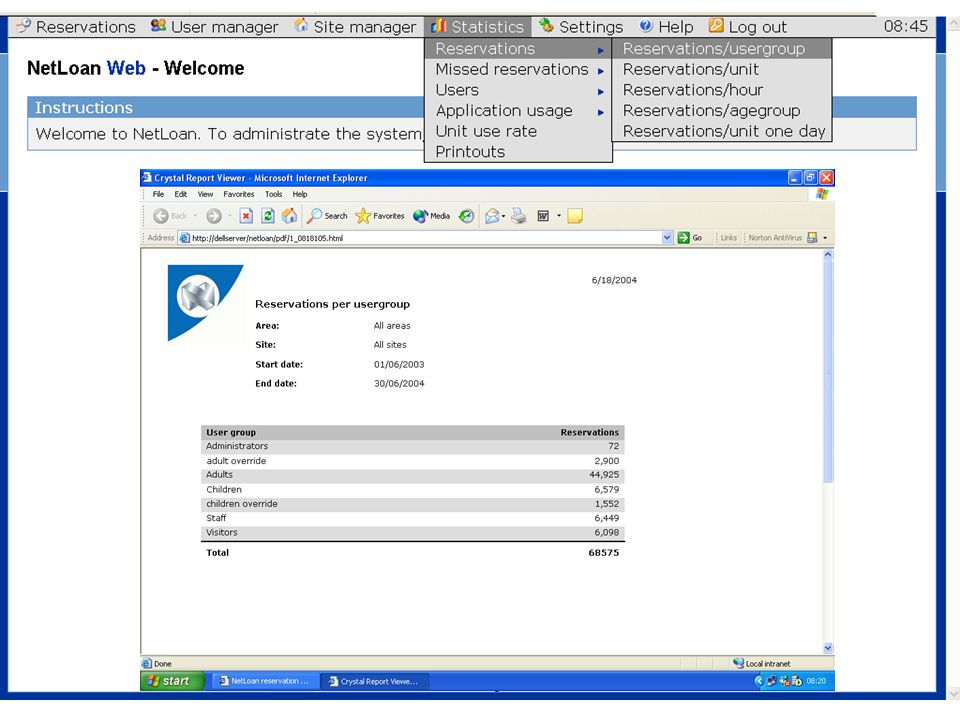Choose Reservations/hour report

pos(722,90)
